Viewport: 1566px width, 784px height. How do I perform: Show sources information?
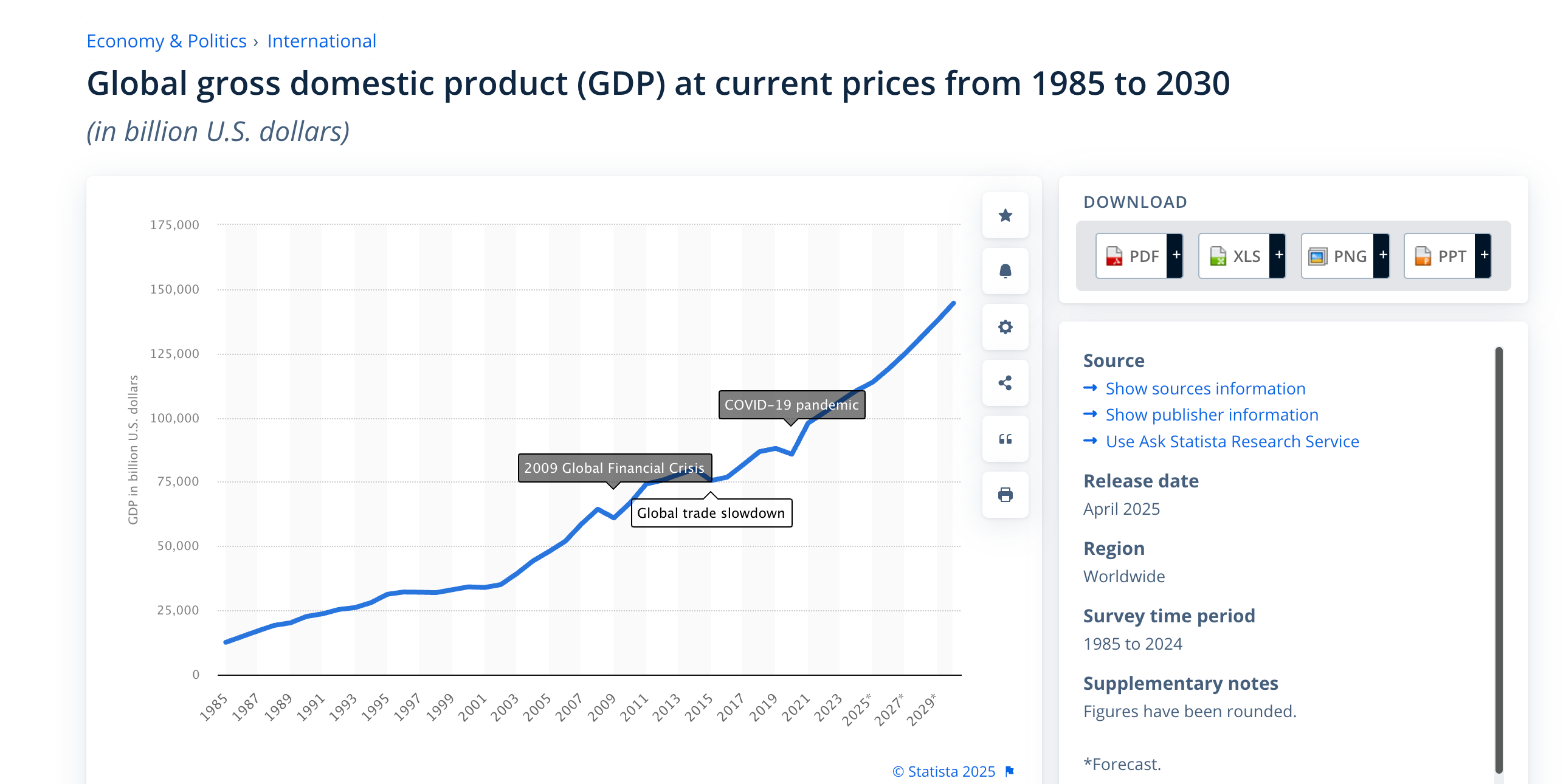tap(1205, 388)
